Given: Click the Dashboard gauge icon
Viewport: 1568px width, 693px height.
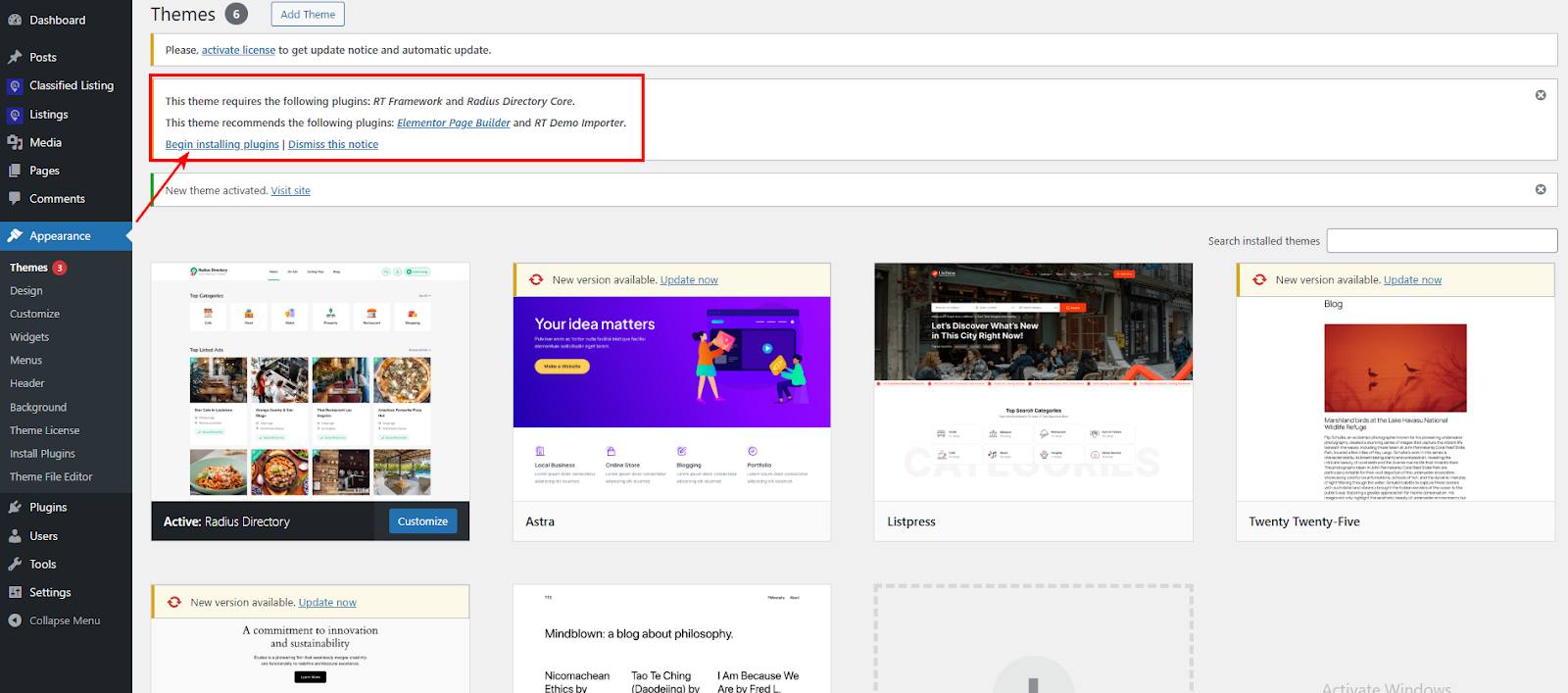Looking at the screenshot, I should coord(15,21).
